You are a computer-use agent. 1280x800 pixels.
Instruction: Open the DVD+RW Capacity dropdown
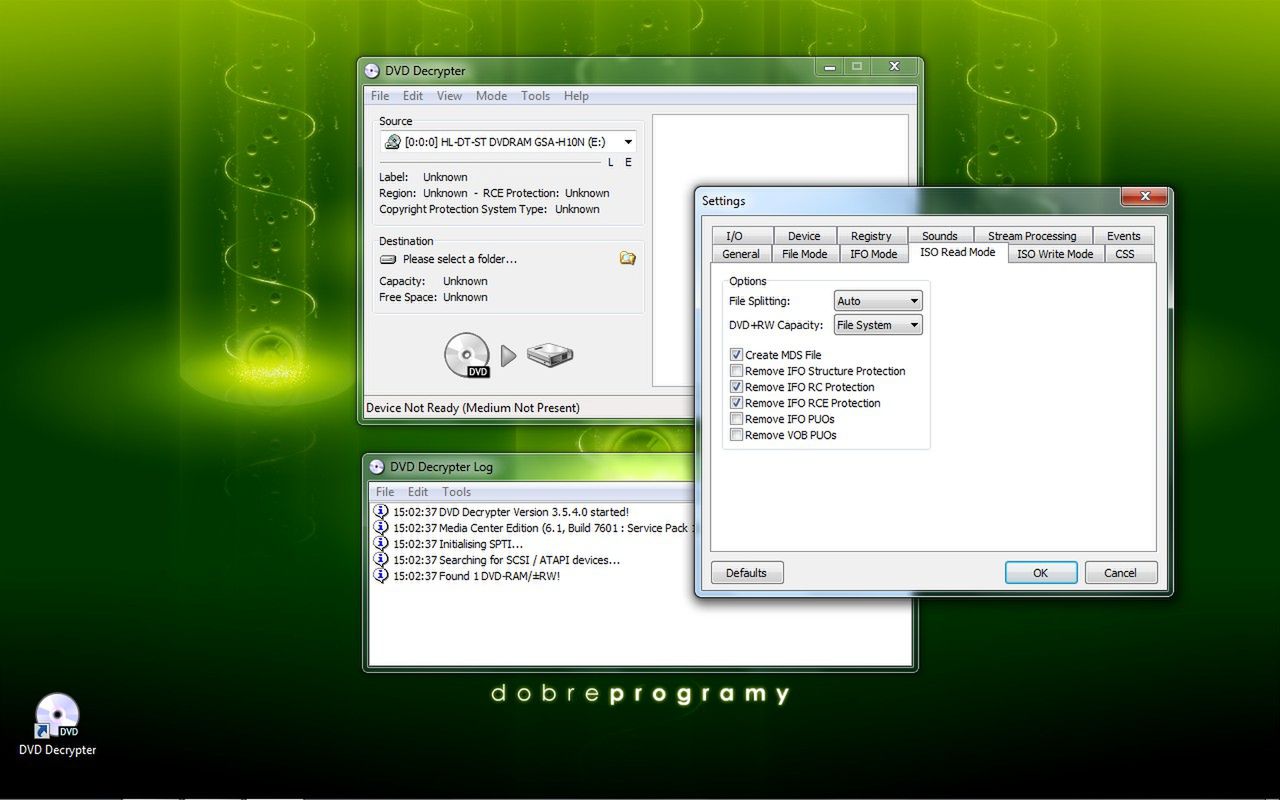[878, 325]
